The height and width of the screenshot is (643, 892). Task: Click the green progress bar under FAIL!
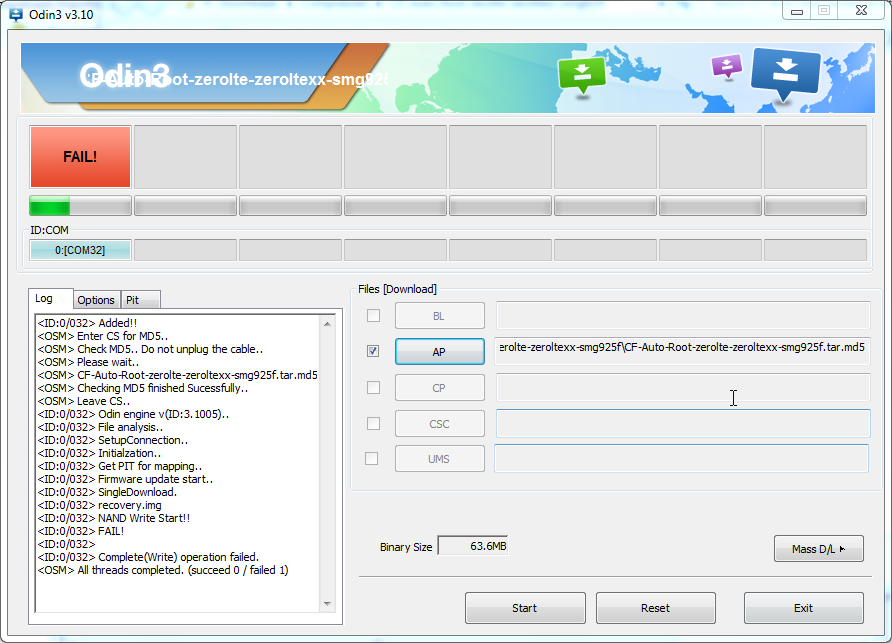coord(80,205)
